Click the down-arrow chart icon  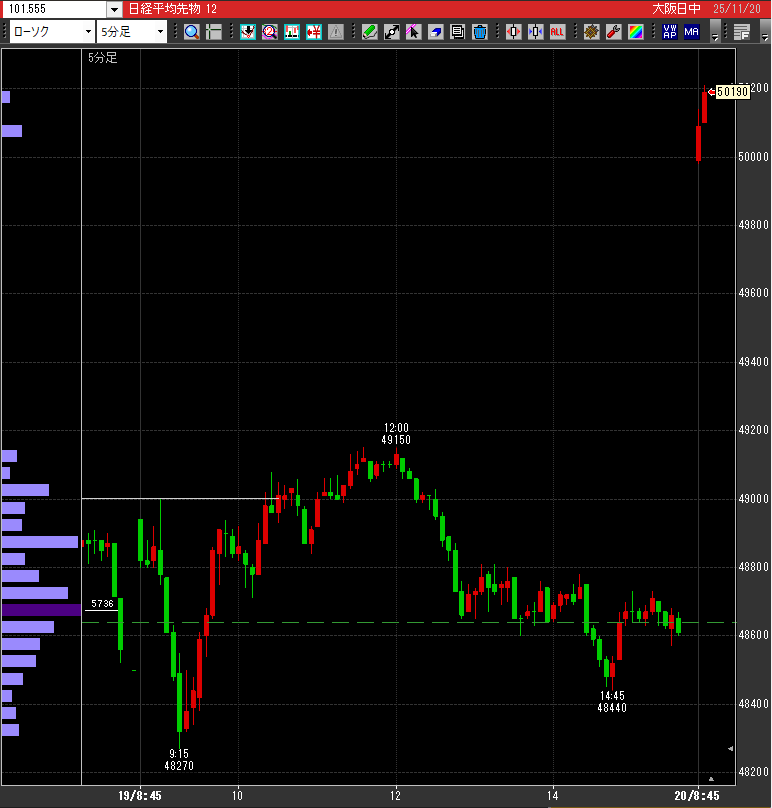(248, 32)
